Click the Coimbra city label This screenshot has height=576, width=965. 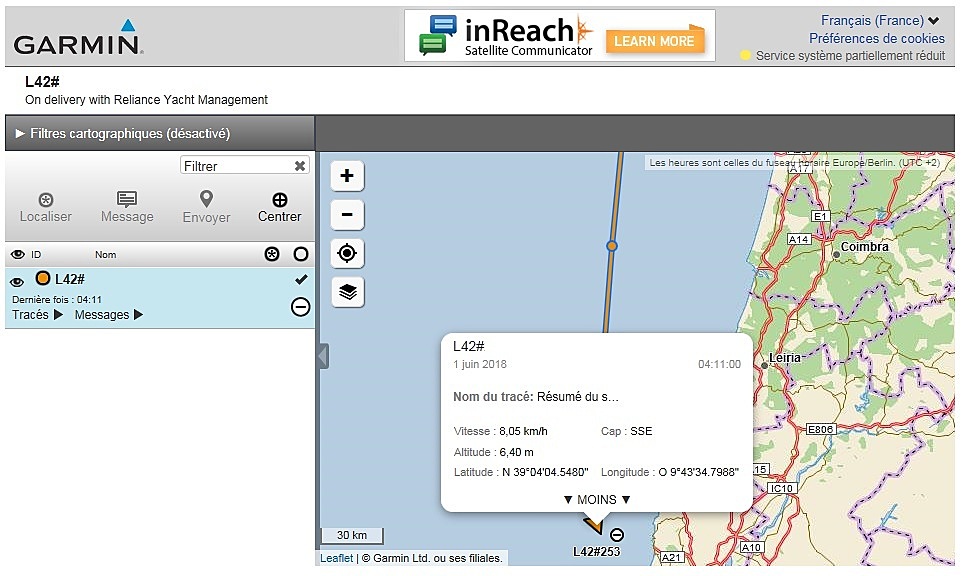coord(864,247)
